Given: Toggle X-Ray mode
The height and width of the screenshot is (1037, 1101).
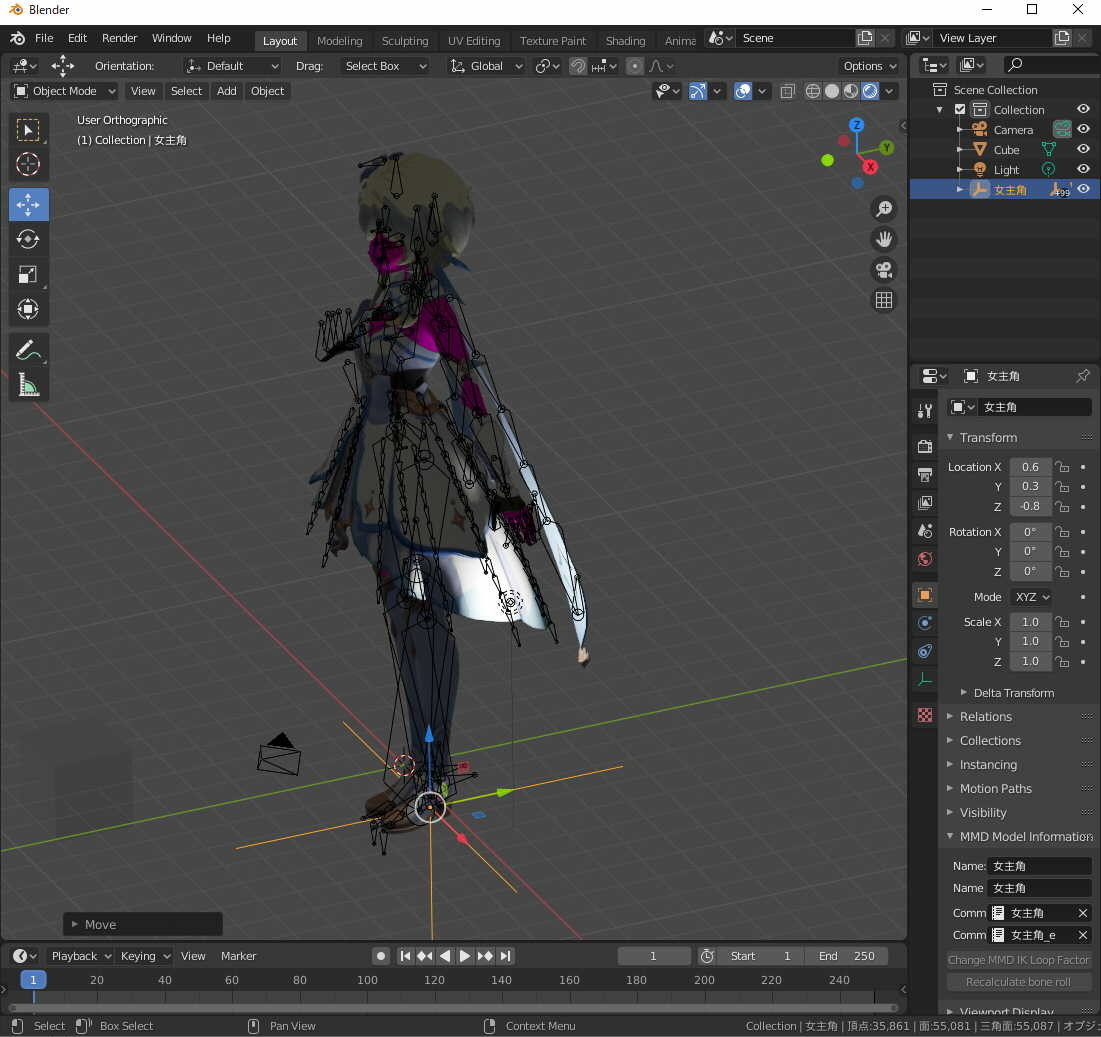Looking at the screenshot, I should pos(788,91).
